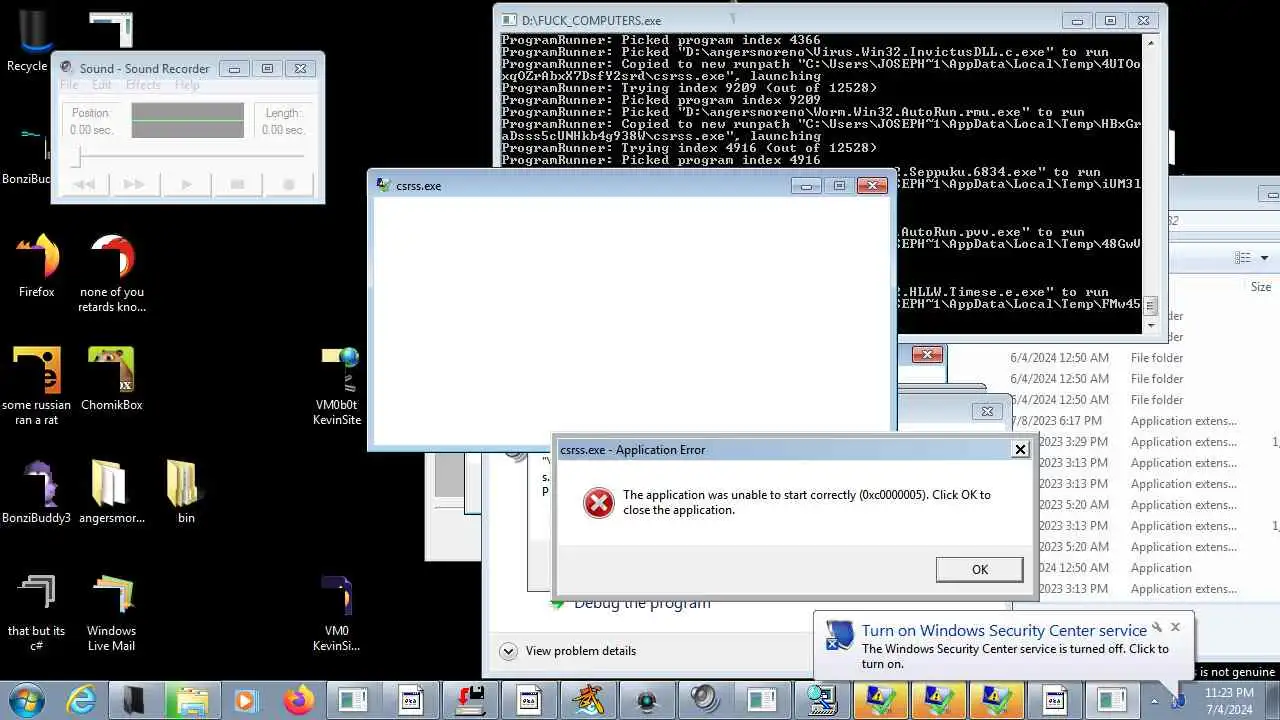Click the Windows Security shield notification icon
Image resolution: width=1280 pixels, height=720 pixels.
pyautogui.click(x=840, y=635)
